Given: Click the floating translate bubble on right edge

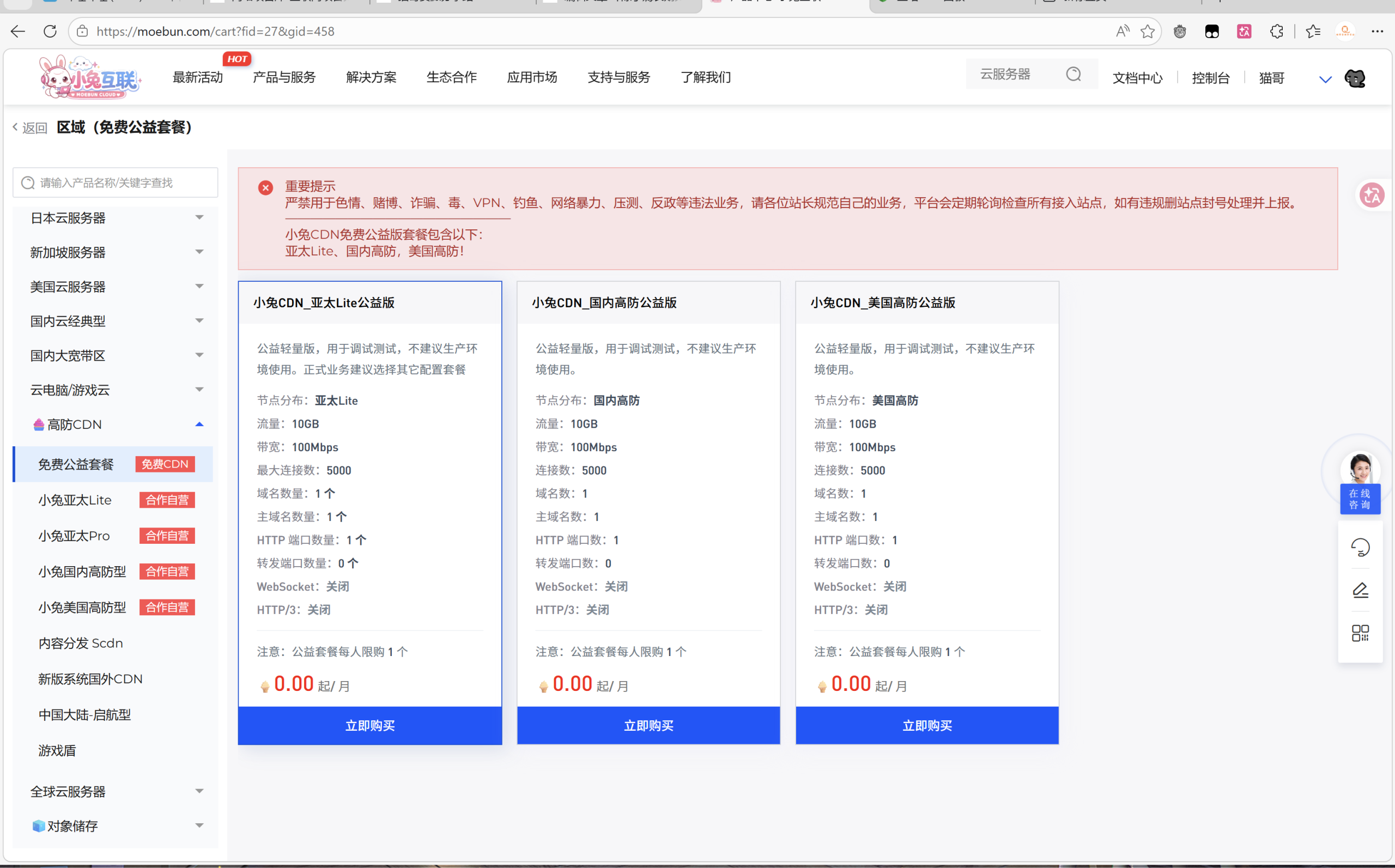Looking at the screenshot, I should click(1373, 195).
